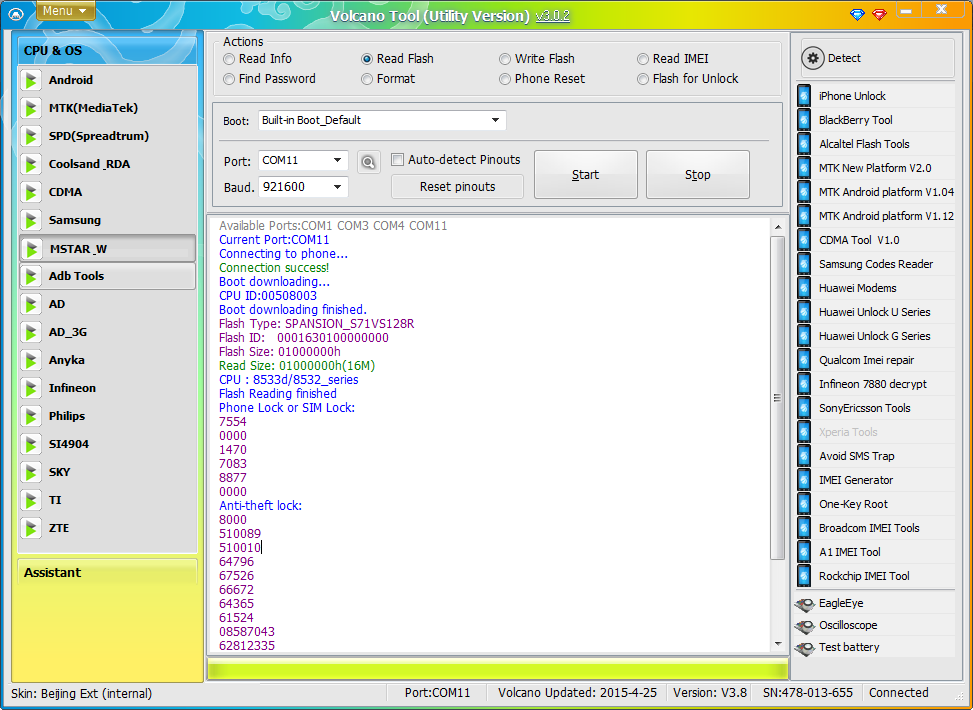Select the Write Flash radio button
The height and width of the screenshot is (710, 973).
[504, 59]
